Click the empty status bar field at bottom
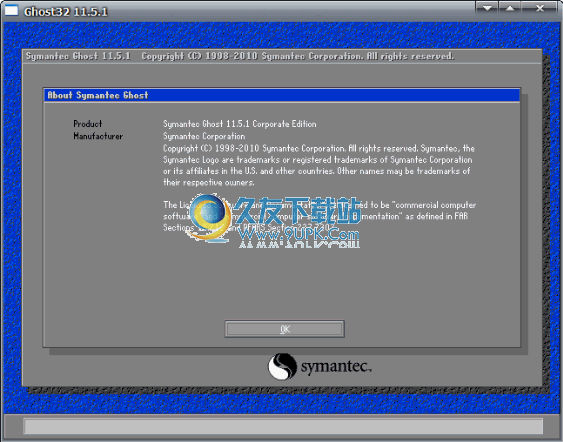563x442 pixels. (283, 426)
